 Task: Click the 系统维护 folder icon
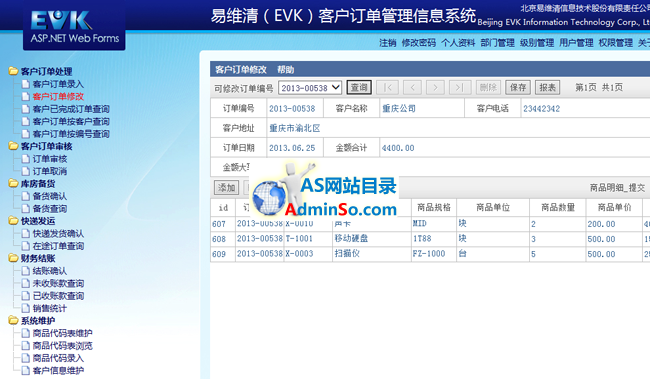point(13,320)
